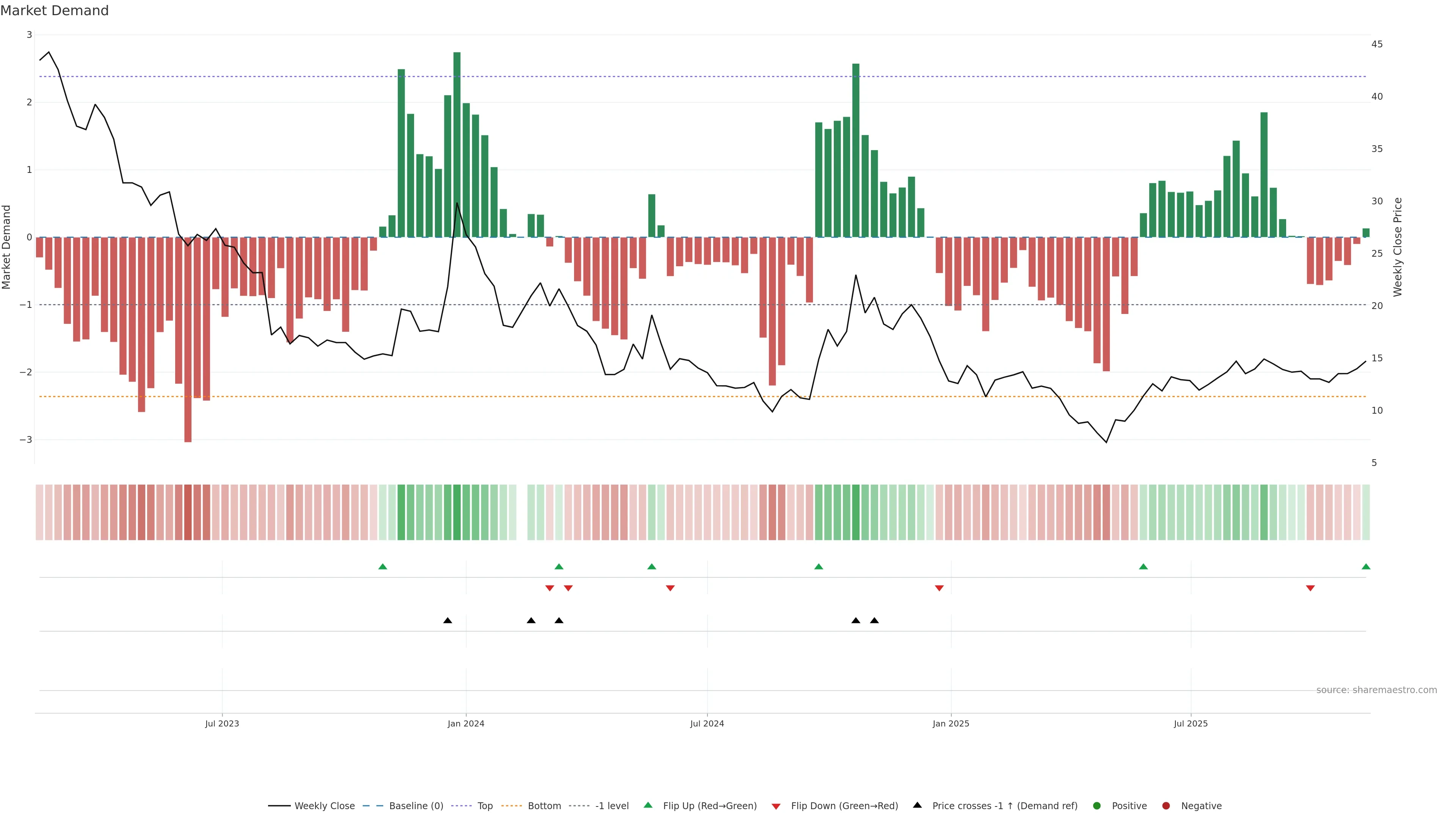Click the Jan 2024 x-axis label

466,723
